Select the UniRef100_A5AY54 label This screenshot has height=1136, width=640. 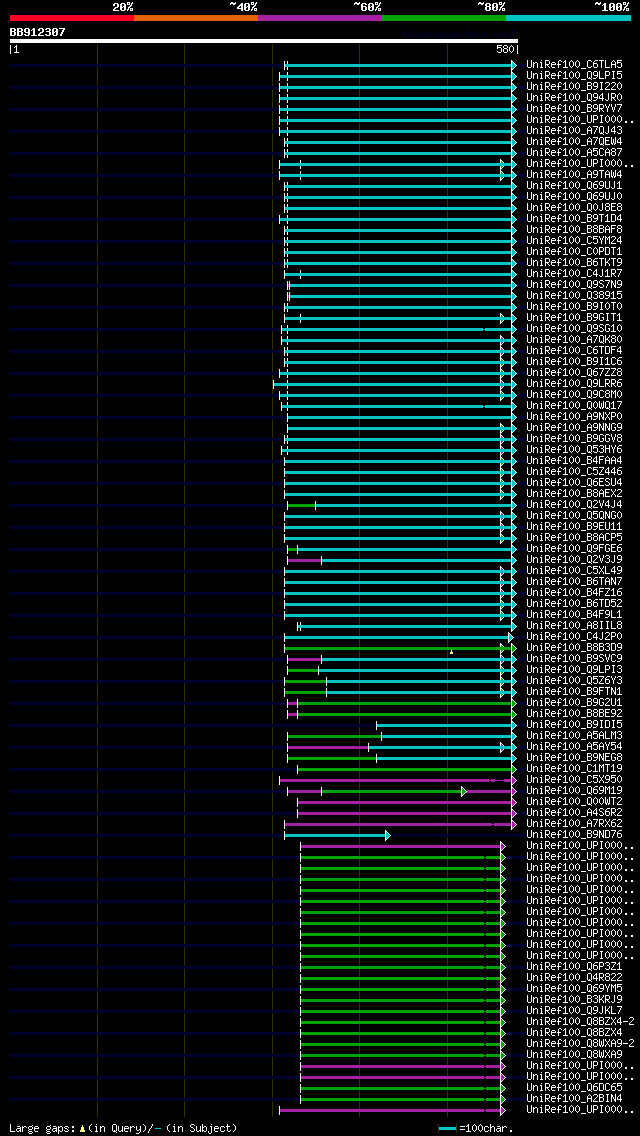(574, 747)
